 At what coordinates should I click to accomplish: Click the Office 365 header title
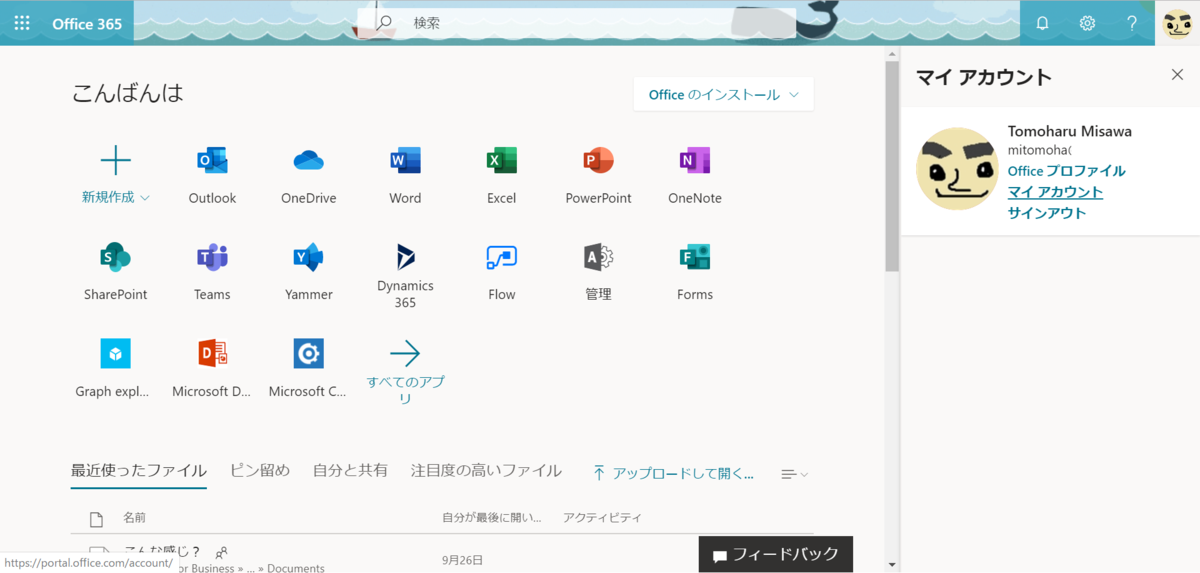tap(87, 23)
